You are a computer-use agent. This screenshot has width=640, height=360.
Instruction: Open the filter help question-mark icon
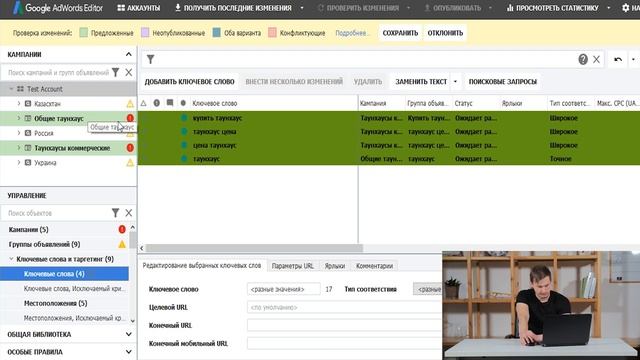pyautogui.click(x=583, y=60)
